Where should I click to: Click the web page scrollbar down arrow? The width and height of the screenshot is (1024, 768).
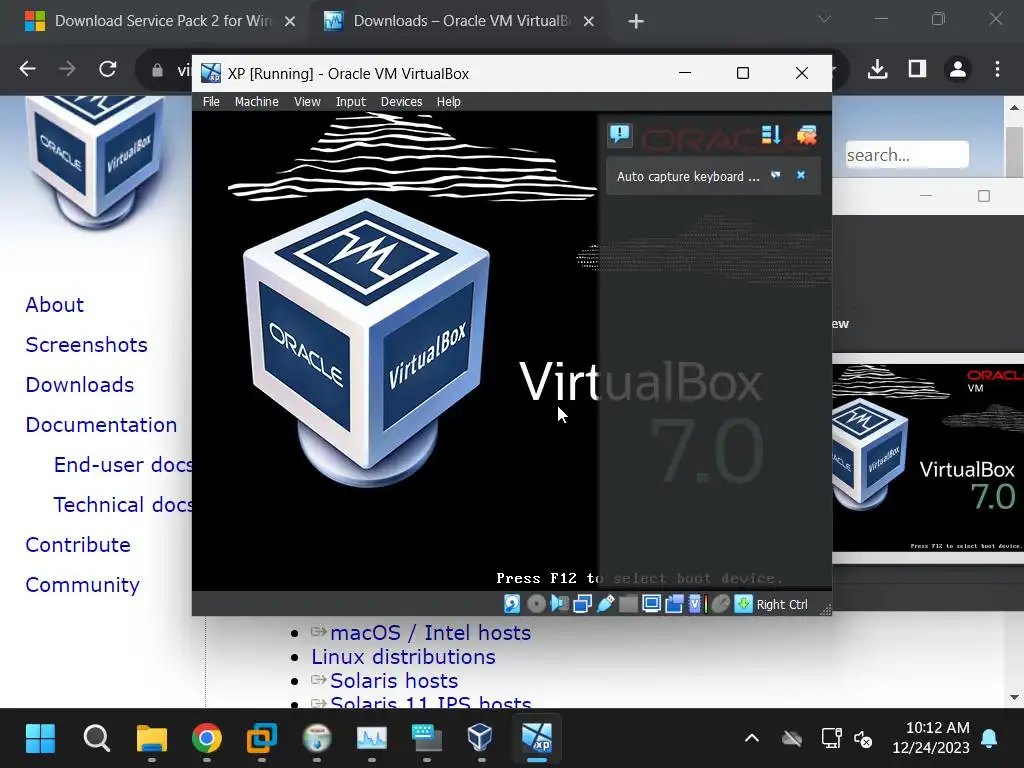tap(1014, 697)
